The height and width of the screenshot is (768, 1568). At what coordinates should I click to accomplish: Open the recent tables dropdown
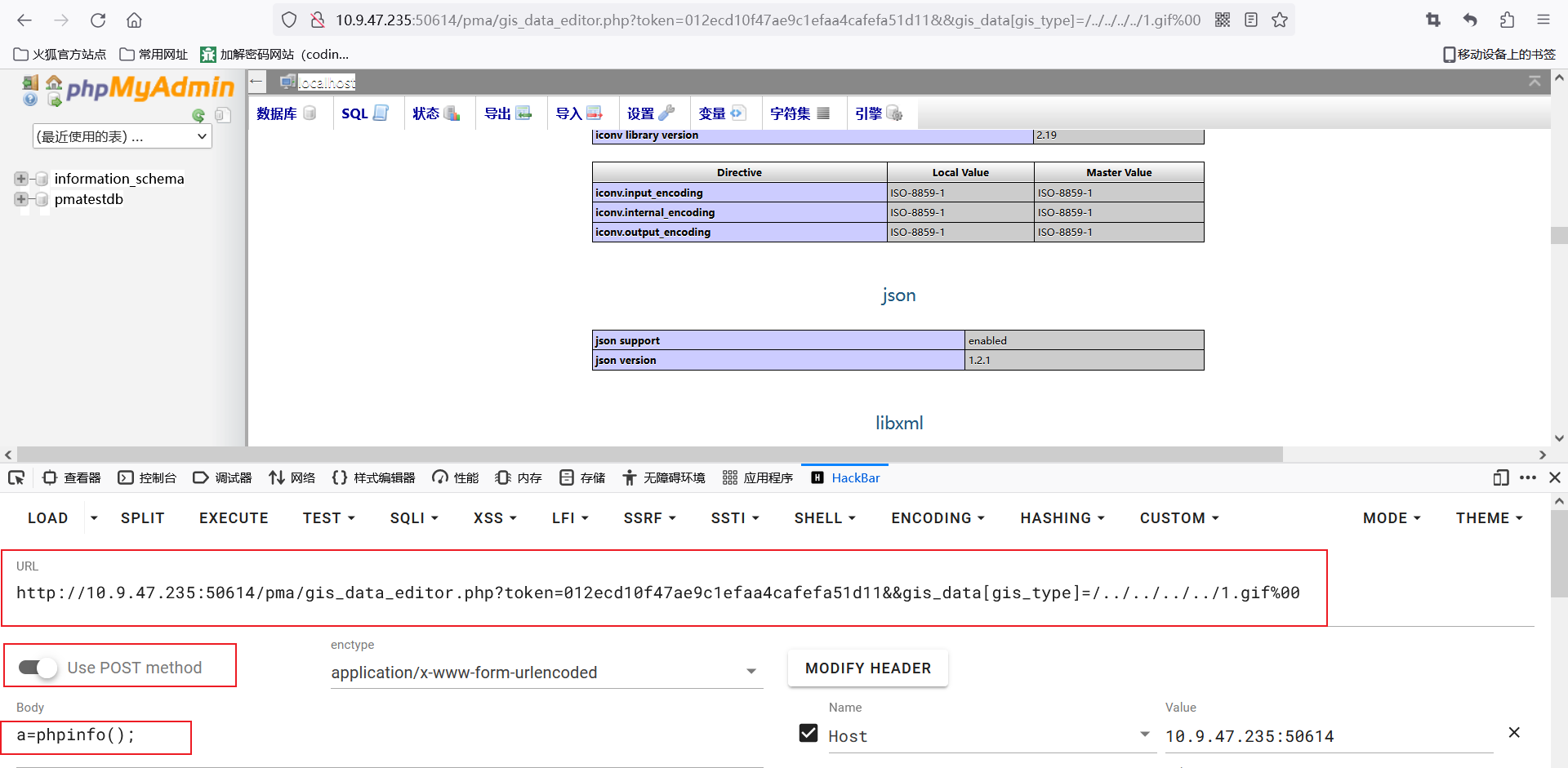(x=122, y=136)
